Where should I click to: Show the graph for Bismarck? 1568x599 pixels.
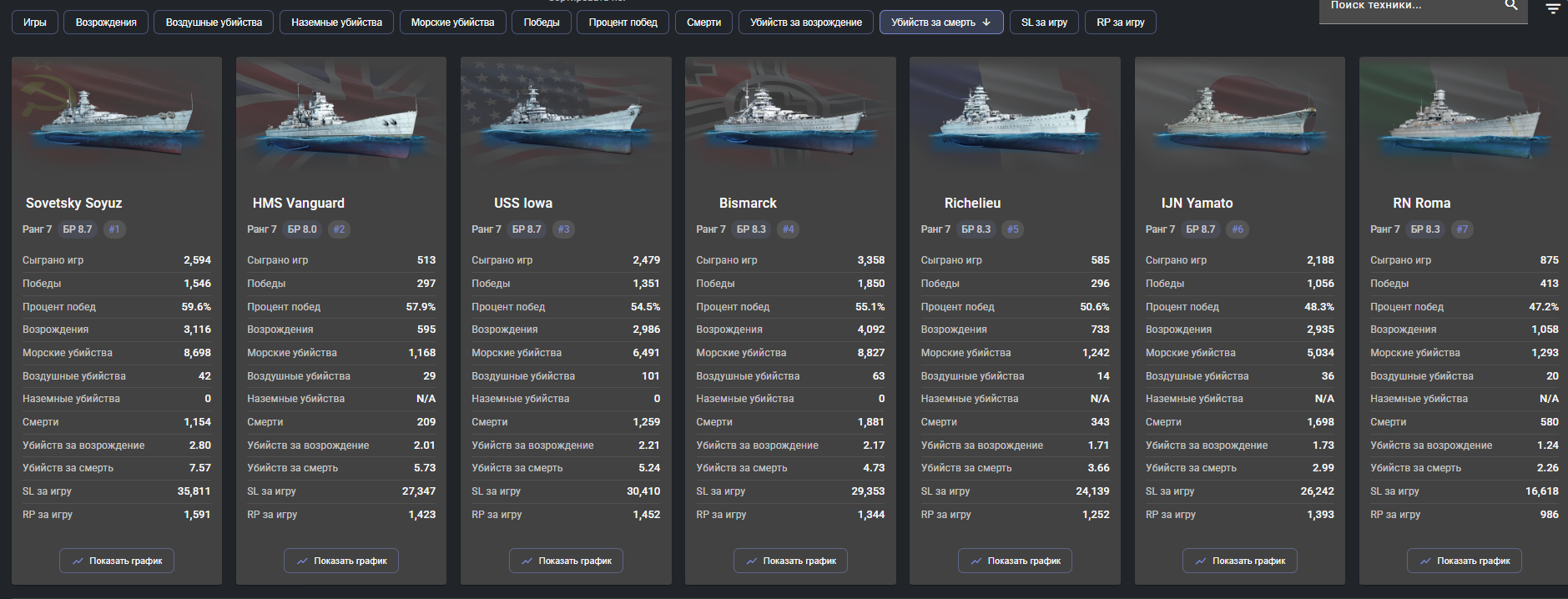pos(790,561)
